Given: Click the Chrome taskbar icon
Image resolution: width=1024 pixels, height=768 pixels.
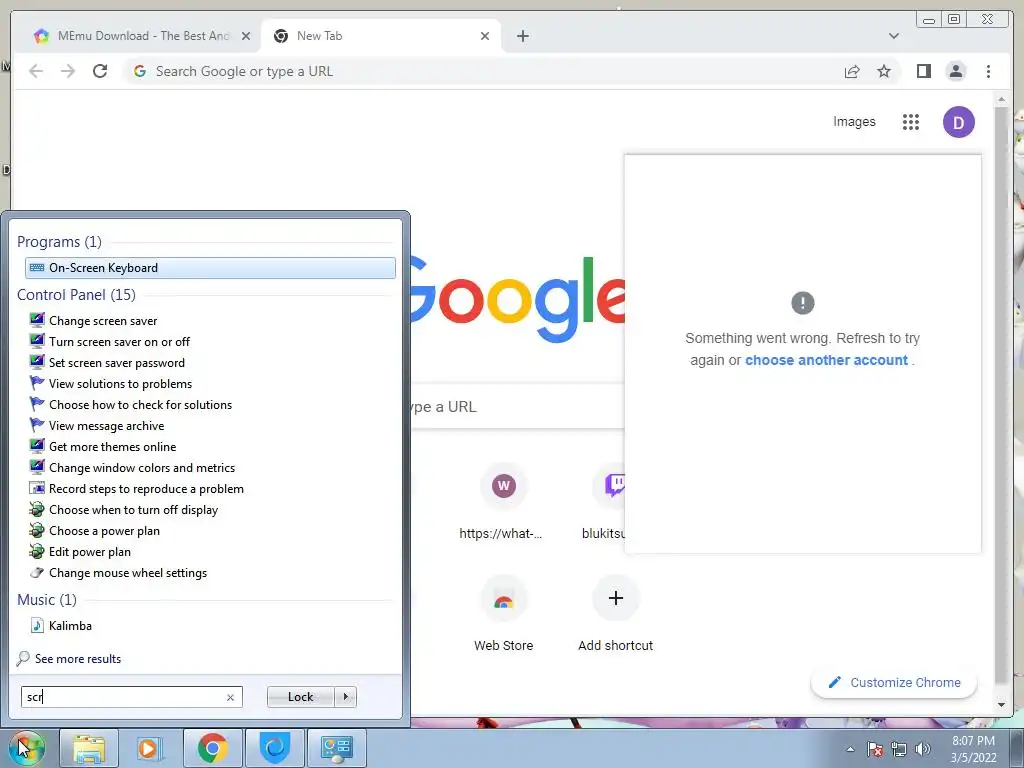Looking at the screenshot, I should pyautogui.click(x=212, y=748).
